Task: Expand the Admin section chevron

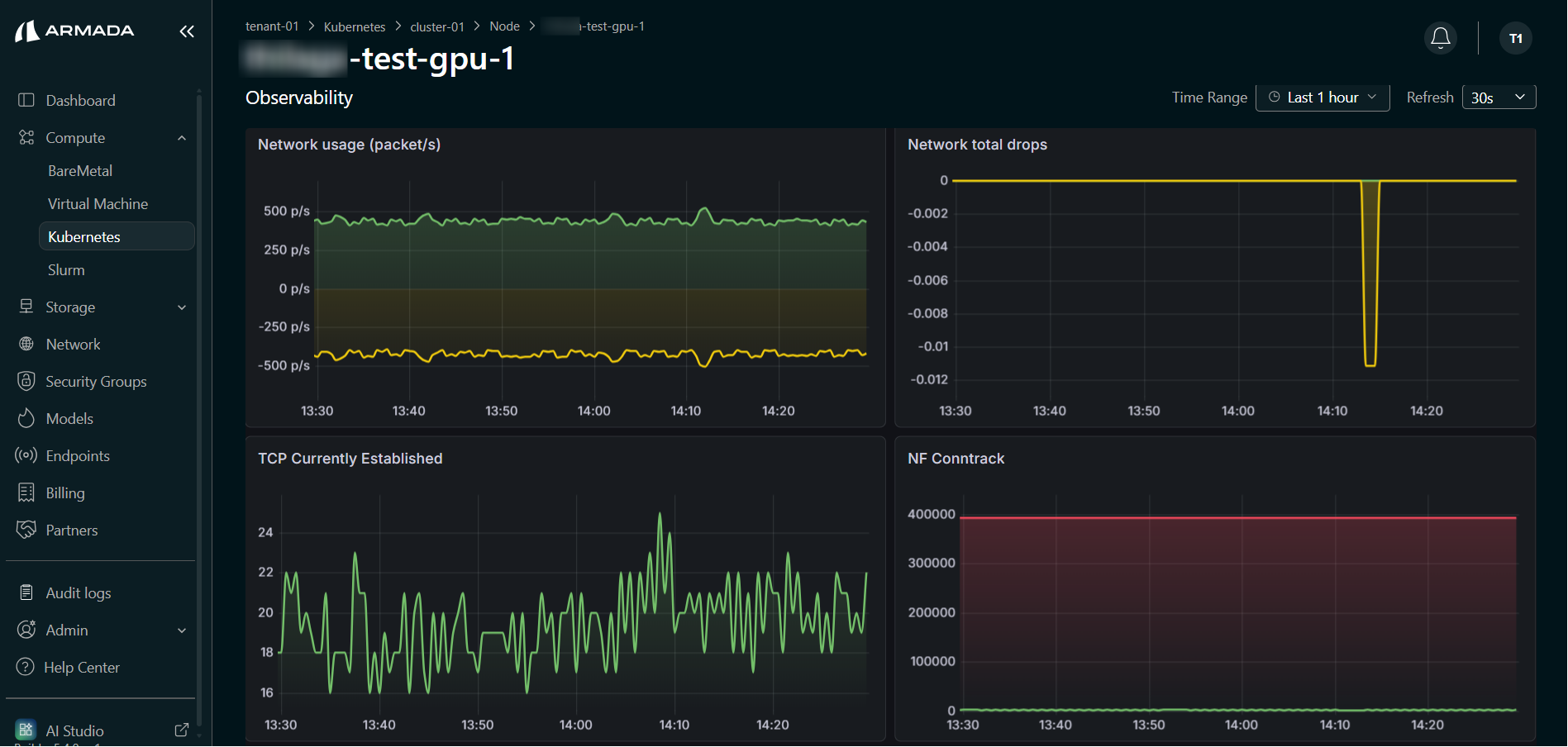Action: [x=182, y=630]
